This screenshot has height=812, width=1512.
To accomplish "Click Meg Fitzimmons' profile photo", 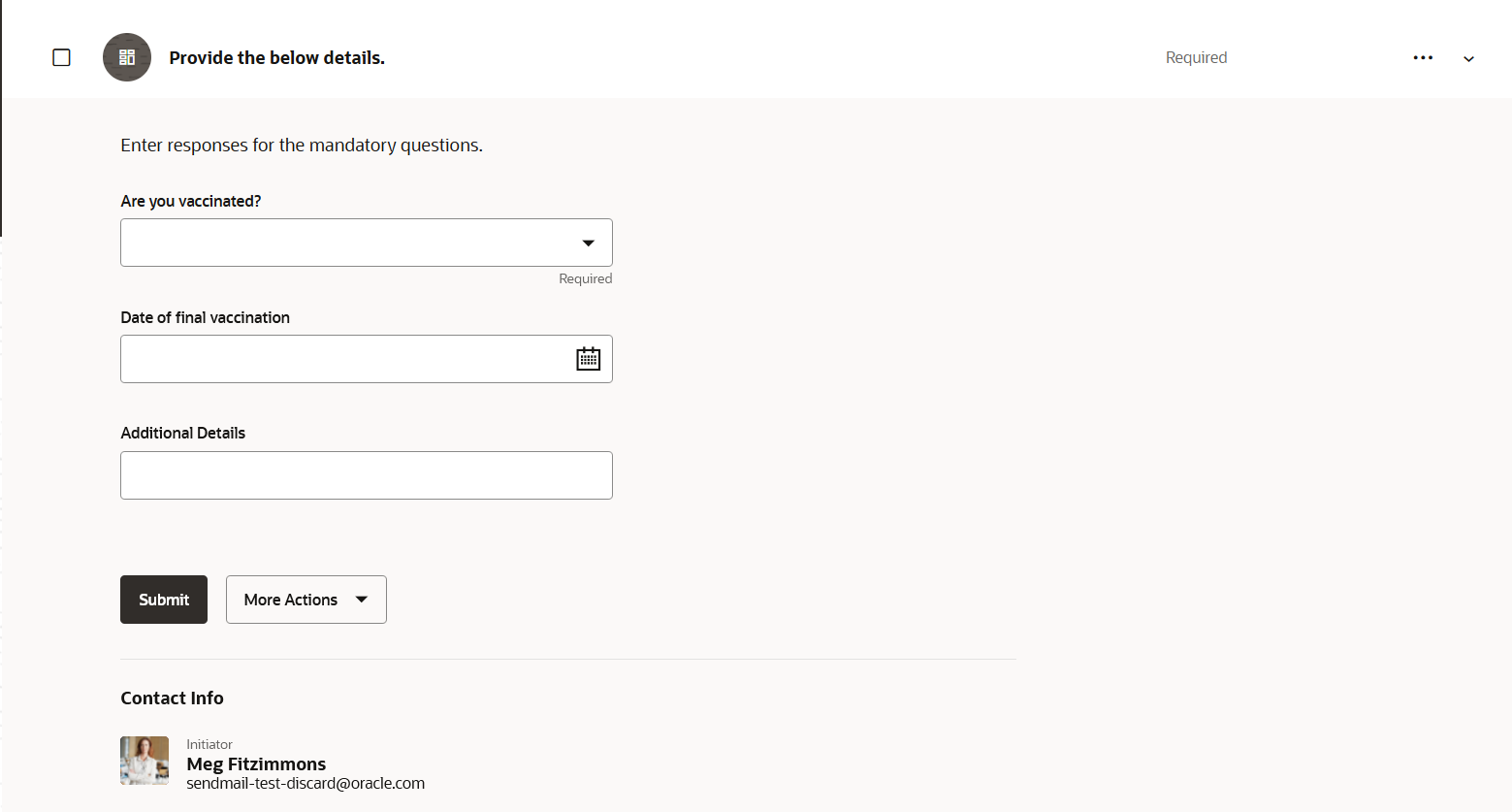I will point(145,760).
